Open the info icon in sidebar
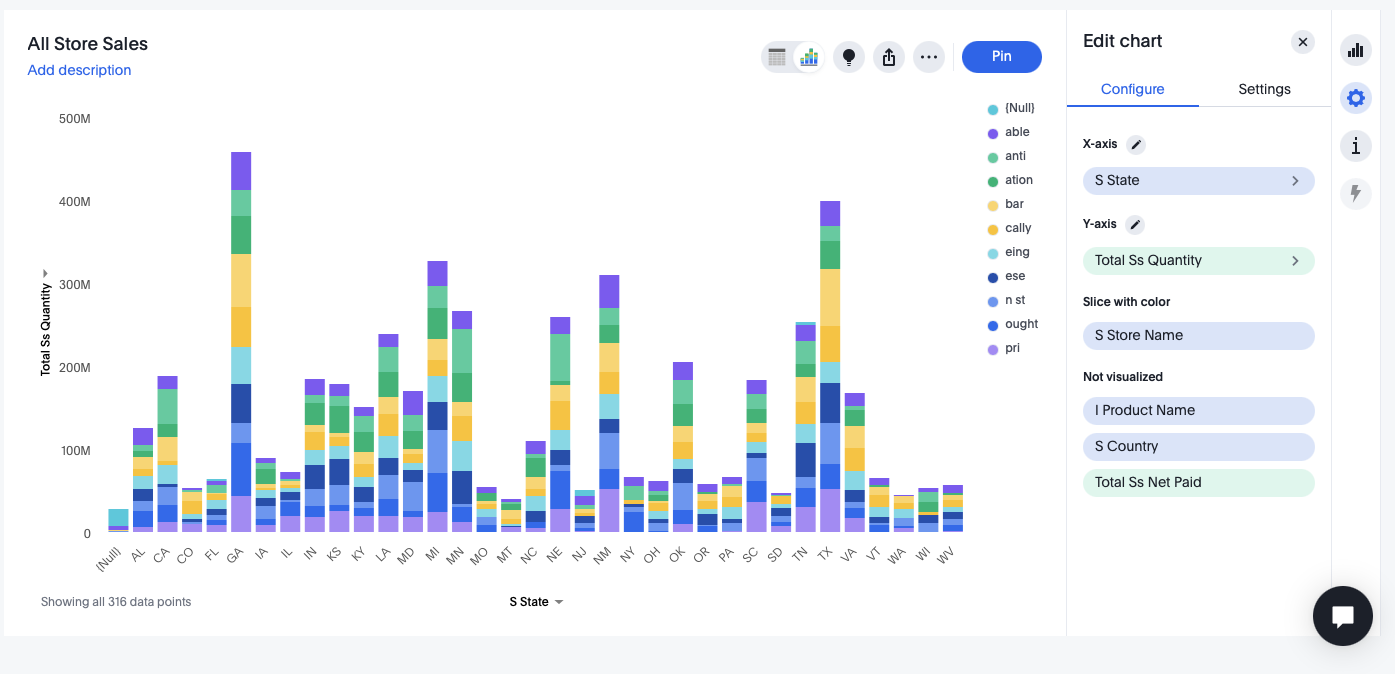 tap(1355, 146)
